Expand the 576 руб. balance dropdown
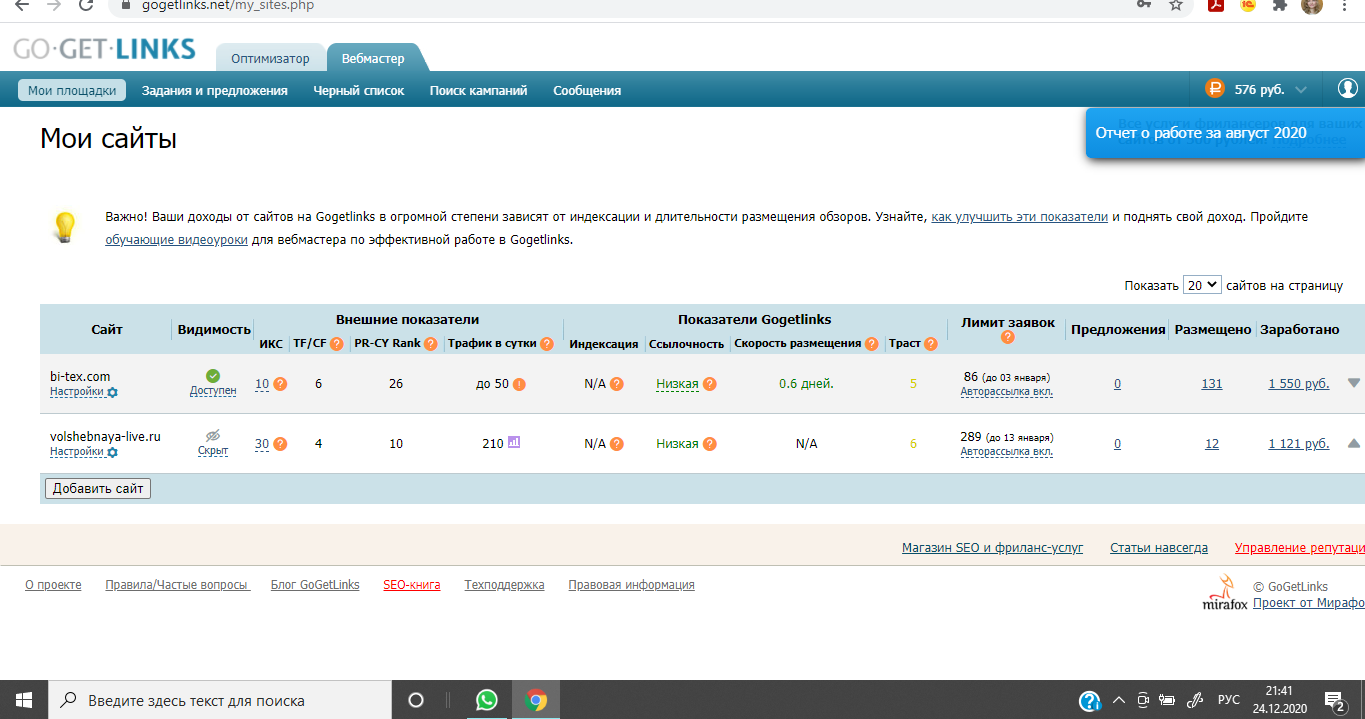 1300,90
